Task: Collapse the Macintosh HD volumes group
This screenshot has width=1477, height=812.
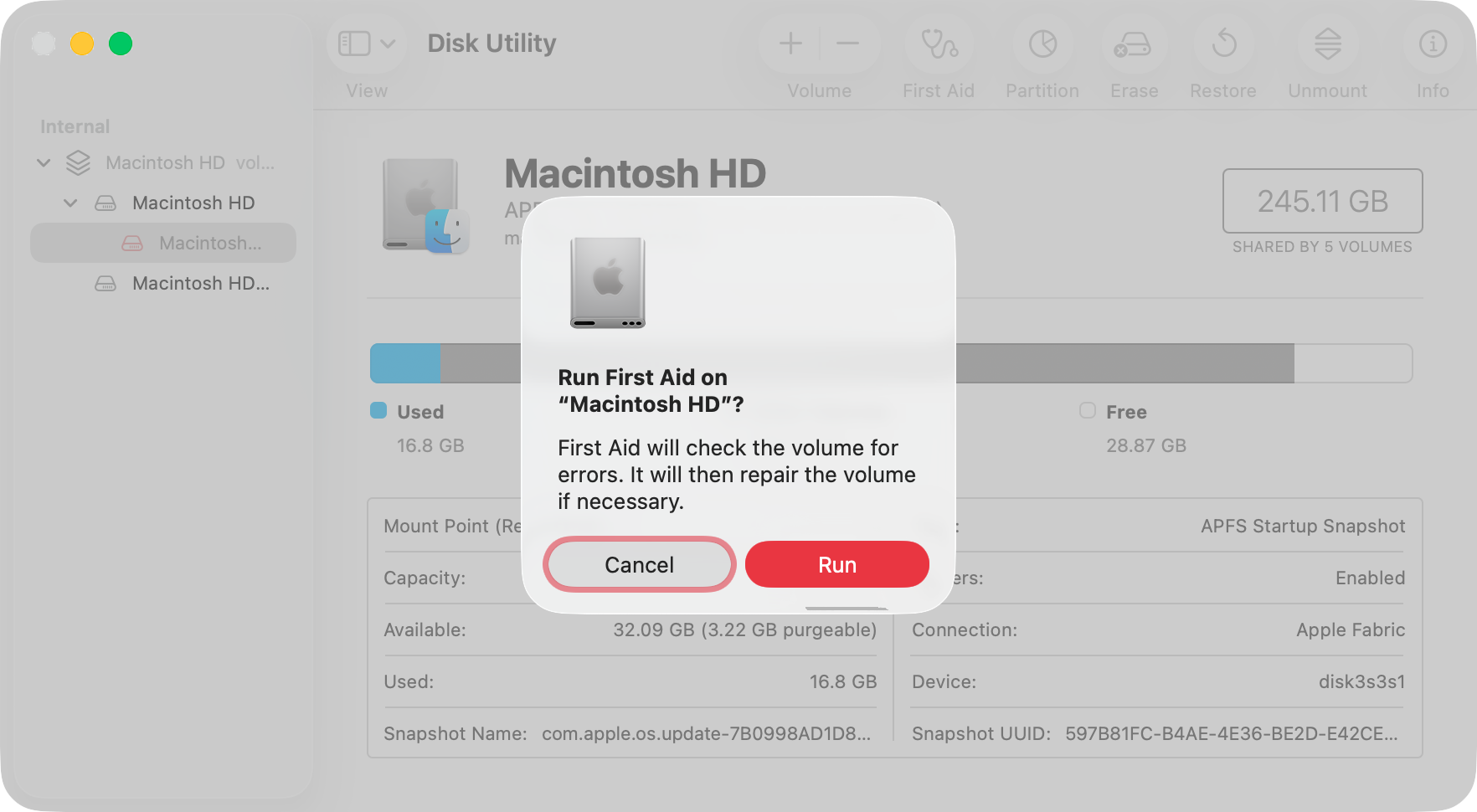Action: click(x=43, y=162)
